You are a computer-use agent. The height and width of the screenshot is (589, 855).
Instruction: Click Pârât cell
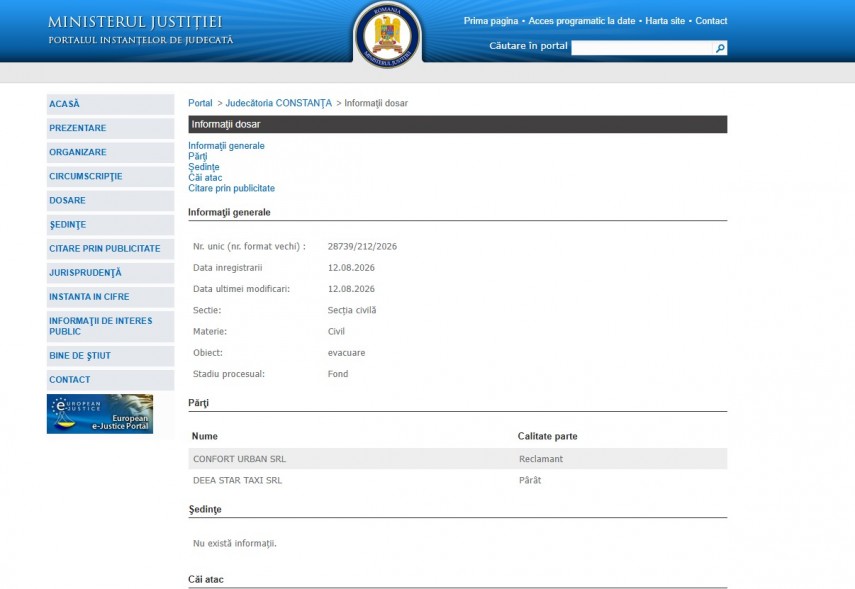pos(530,480)
